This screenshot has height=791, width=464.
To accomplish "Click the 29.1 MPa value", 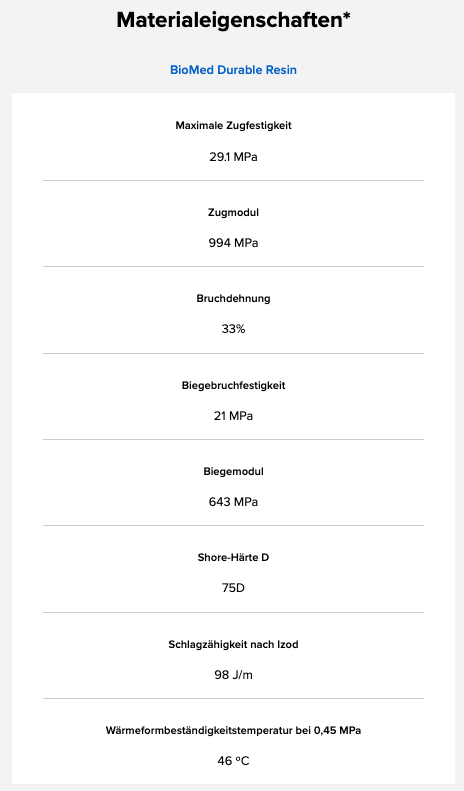I will (233, 157).
